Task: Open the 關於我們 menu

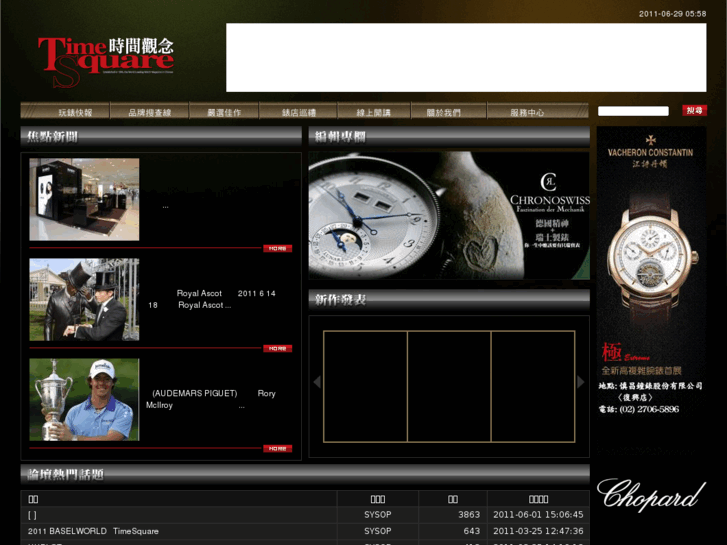Action: 444,111
